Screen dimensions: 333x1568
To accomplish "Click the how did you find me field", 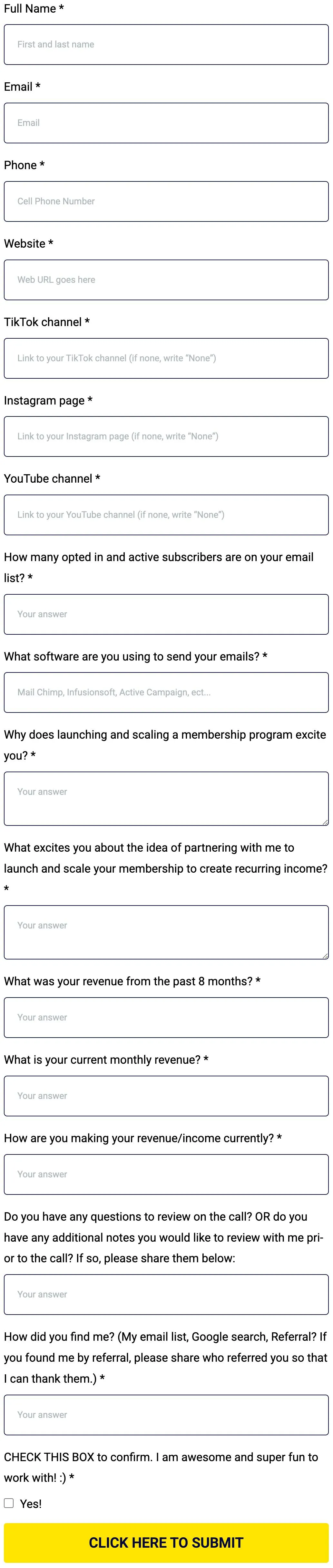I will point(166,1415).
